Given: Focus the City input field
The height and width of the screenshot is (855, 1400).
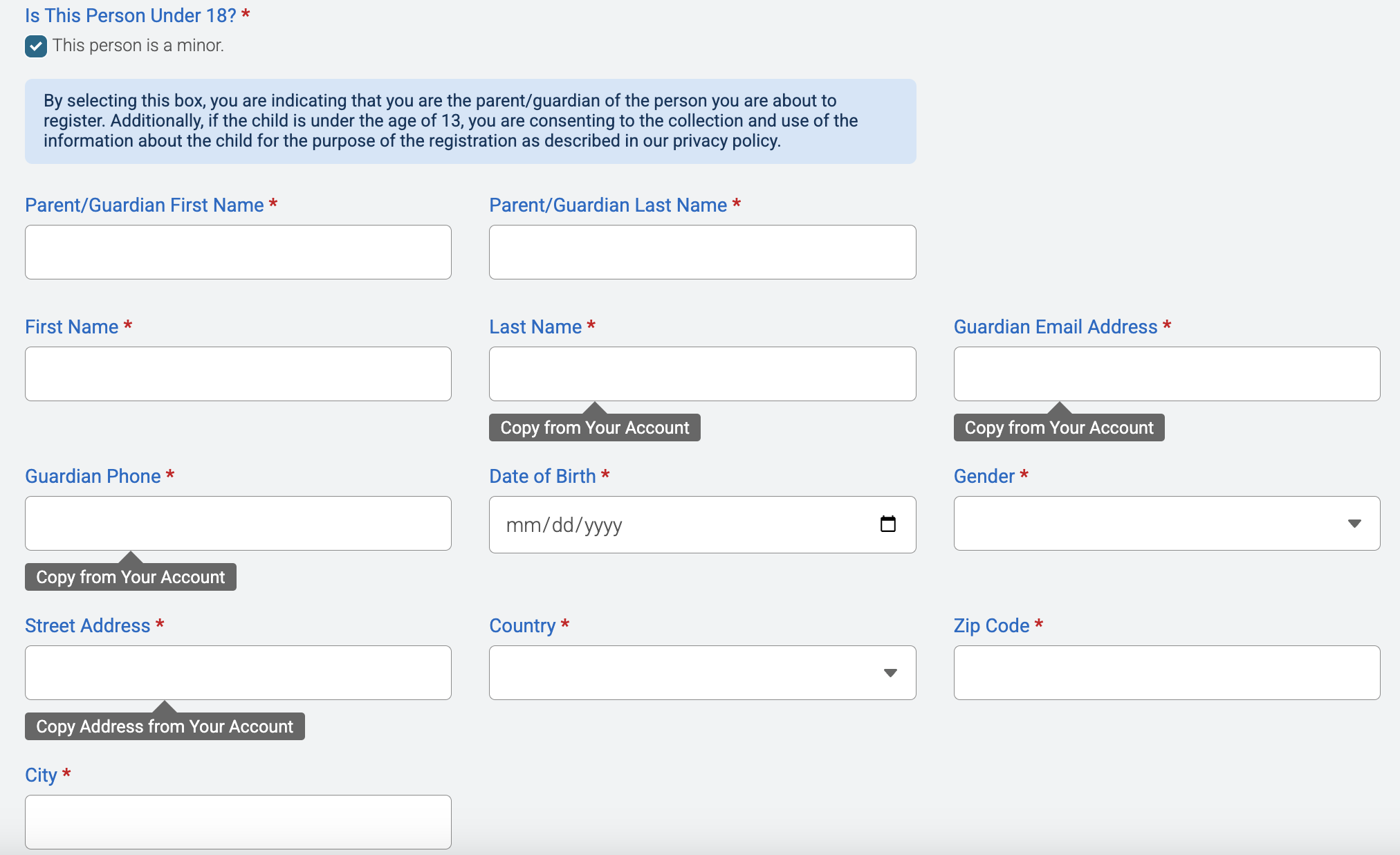Looking at the screenshot, I should coord(238,822).
